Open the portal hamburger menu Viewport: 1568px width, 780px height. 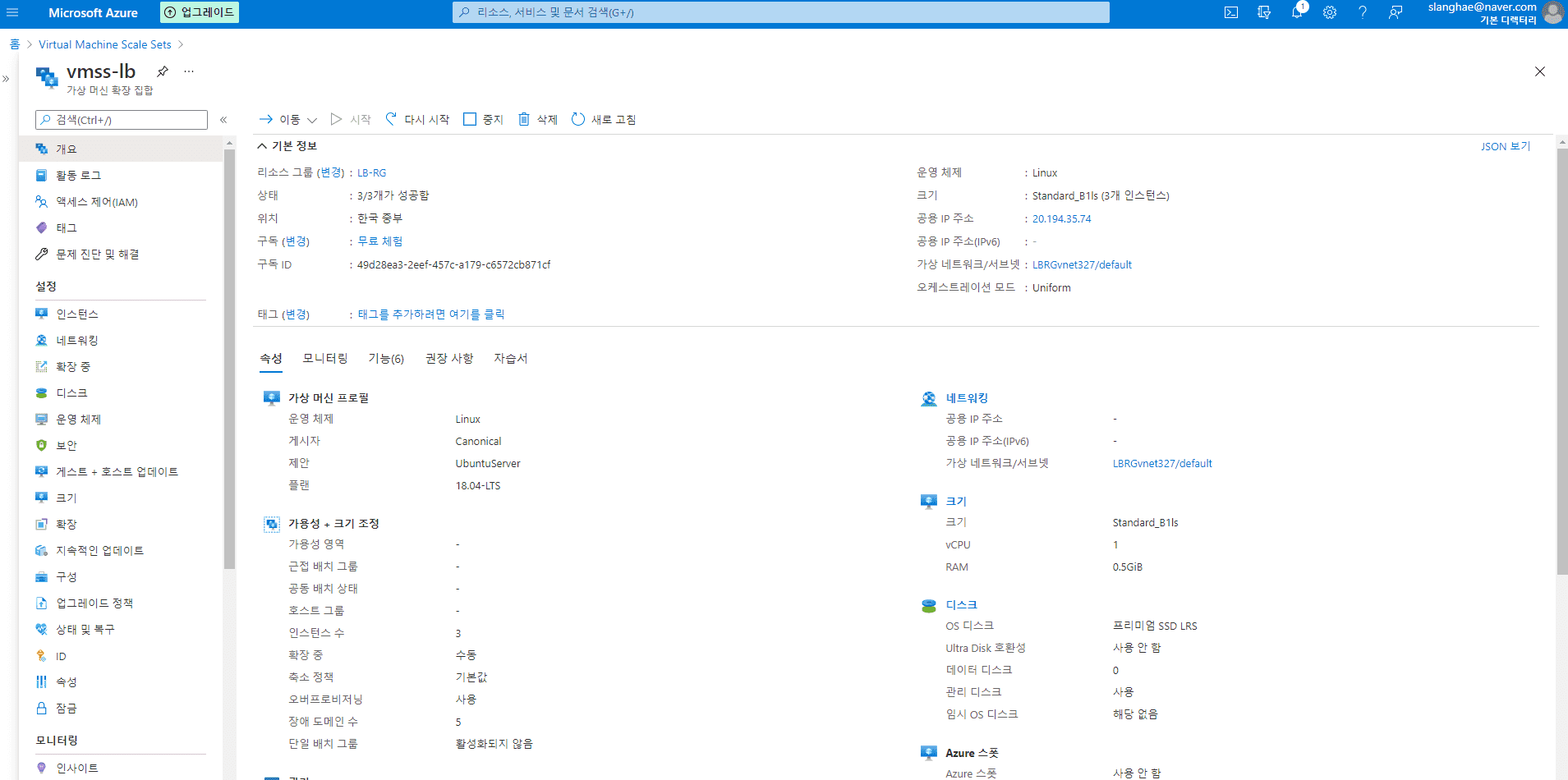(x=12, y=12)
